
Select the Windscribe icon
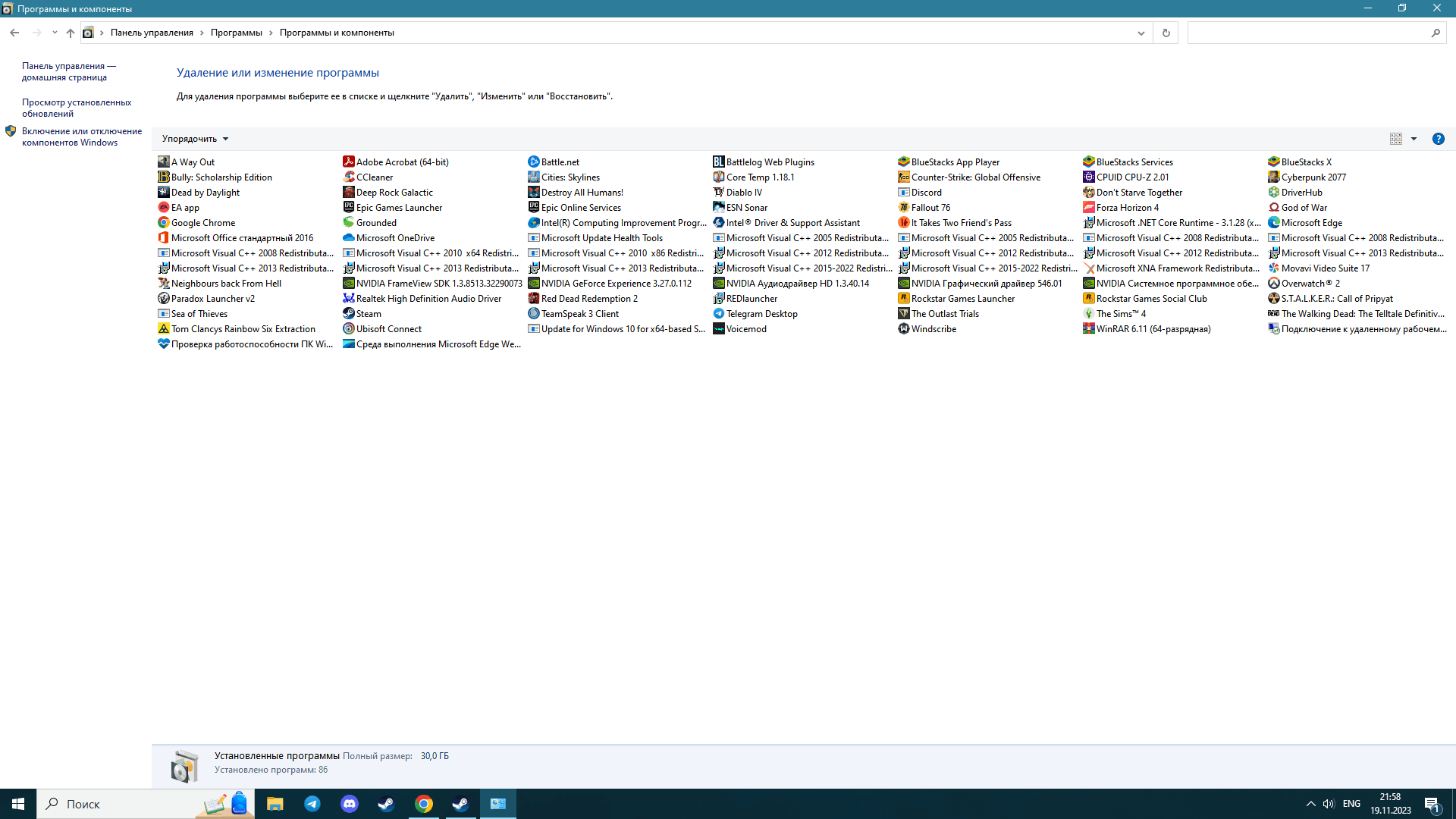(903, 328)
